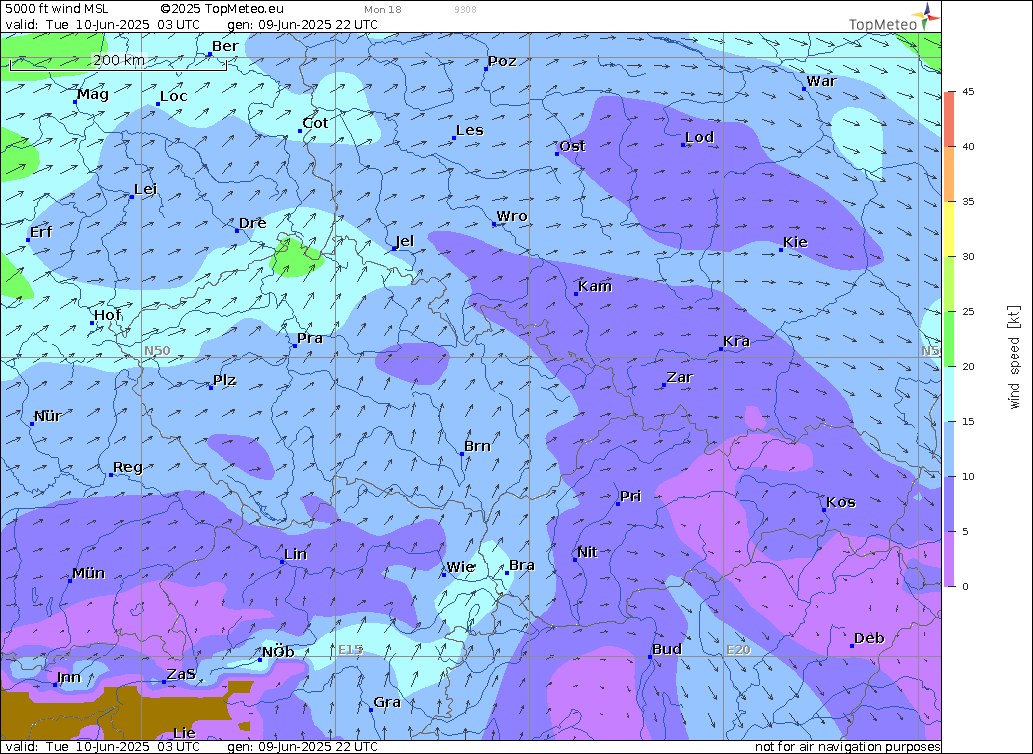Screen dimensions: 1033x754
Task: Click the 'Brn' city label
Action: coord(477,446)
